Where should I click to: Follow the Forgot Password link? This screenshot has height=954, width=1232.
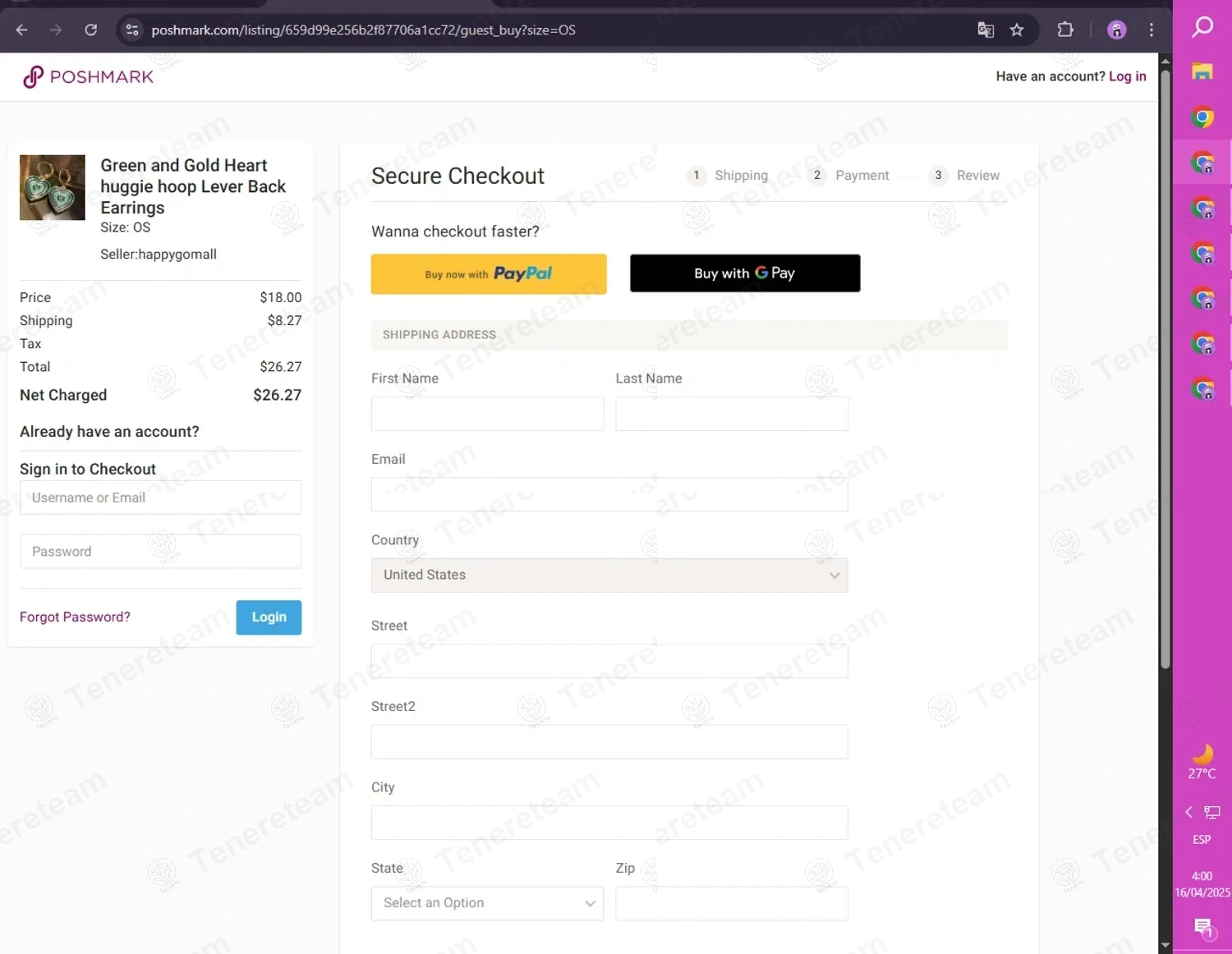[75, 617]
